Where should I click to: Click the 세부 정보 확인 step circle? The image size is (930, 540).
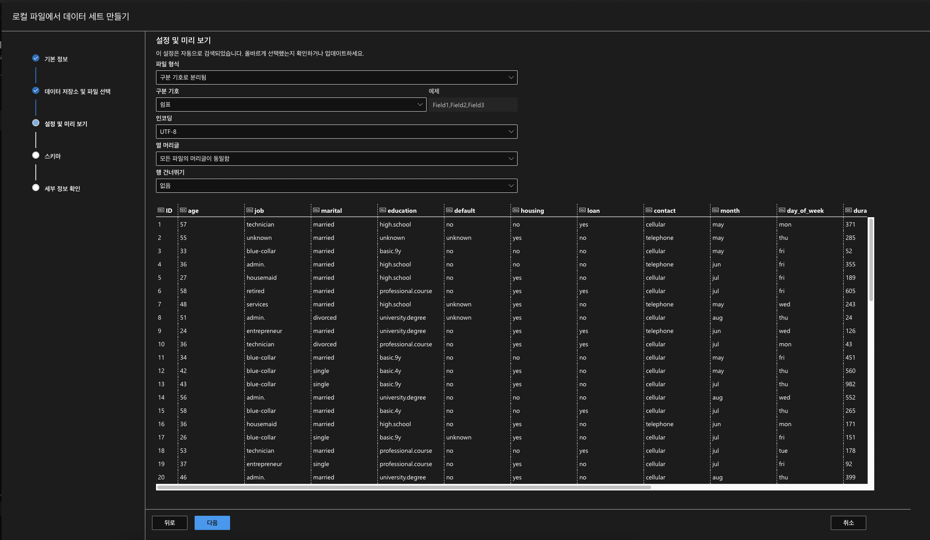[x=36, y=188]
